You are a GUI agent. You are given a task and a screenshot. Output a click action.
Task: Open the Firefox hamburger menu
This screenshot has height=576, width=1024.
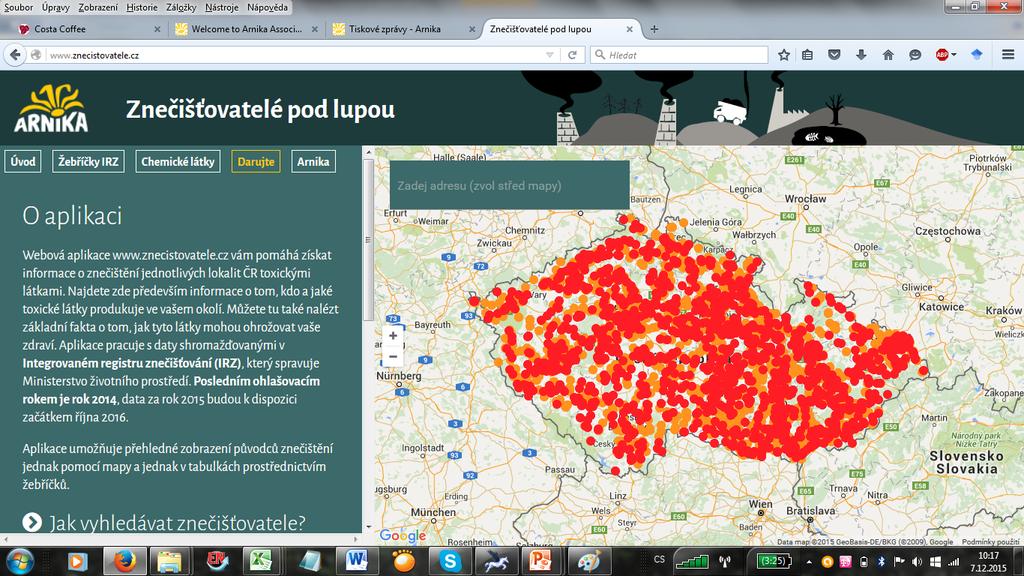[1008, 55]
